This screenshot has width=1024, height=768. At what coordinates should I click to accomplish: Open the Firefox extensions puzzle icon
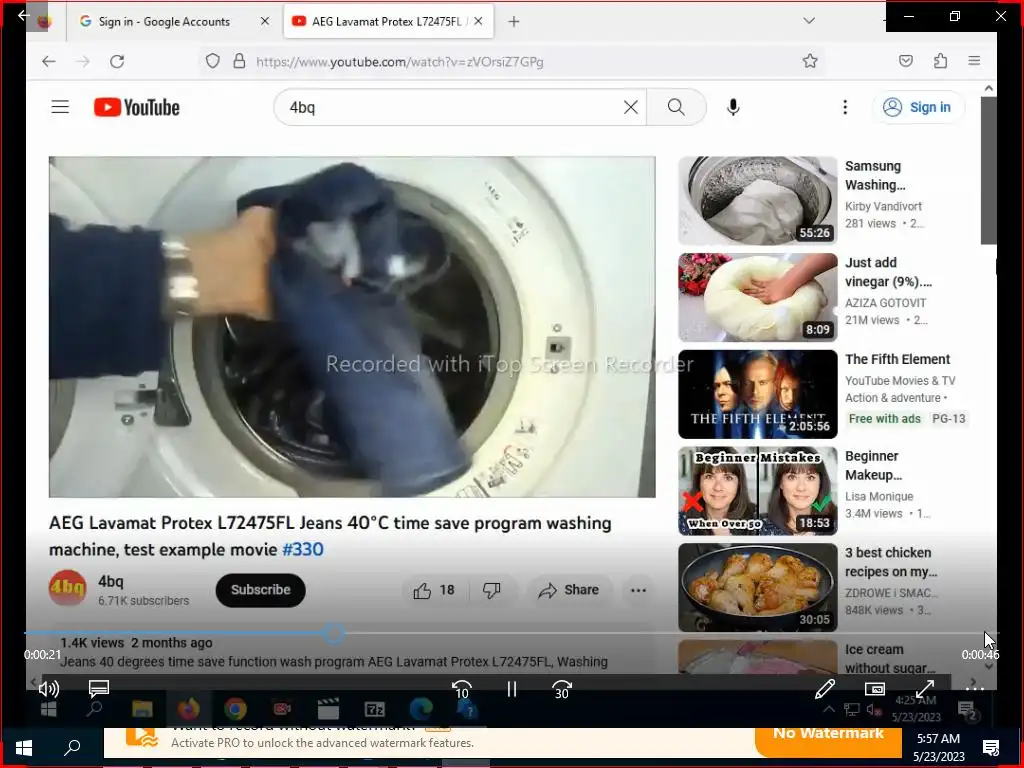[940, 61]
